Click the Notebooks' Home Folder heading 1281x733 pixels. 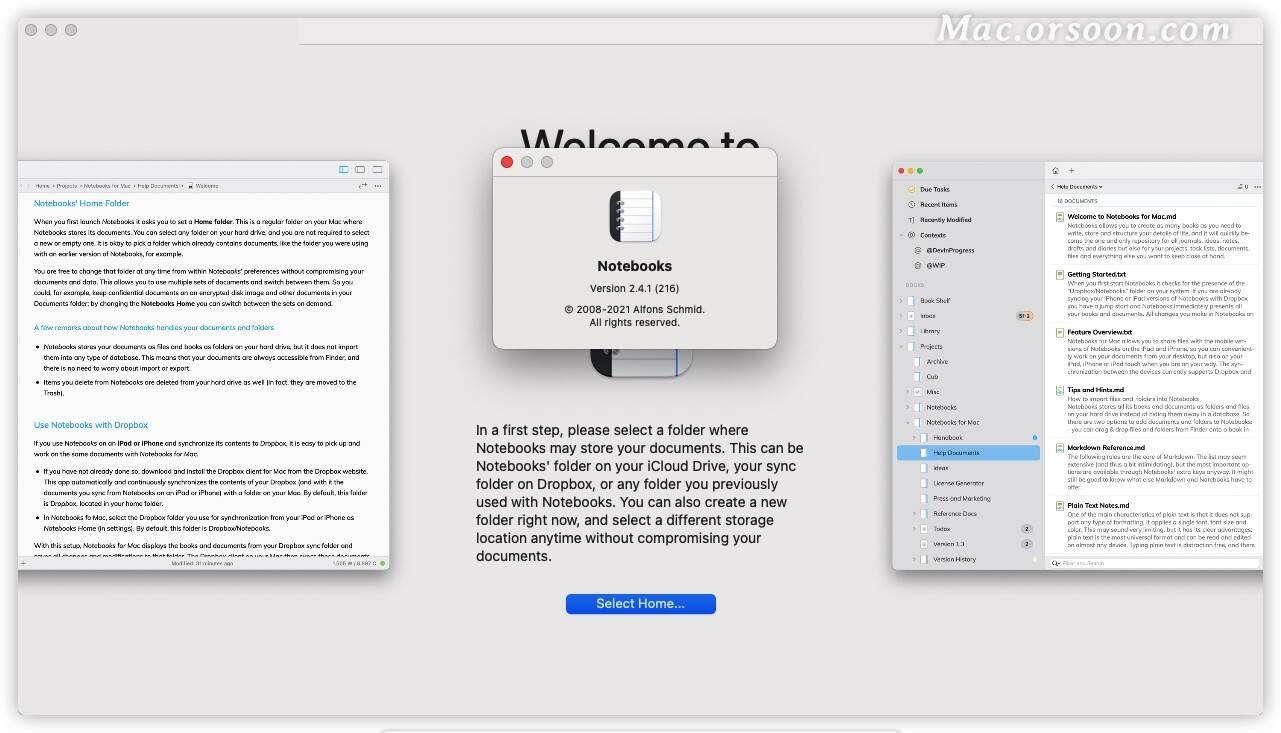[x=82, y=203]
